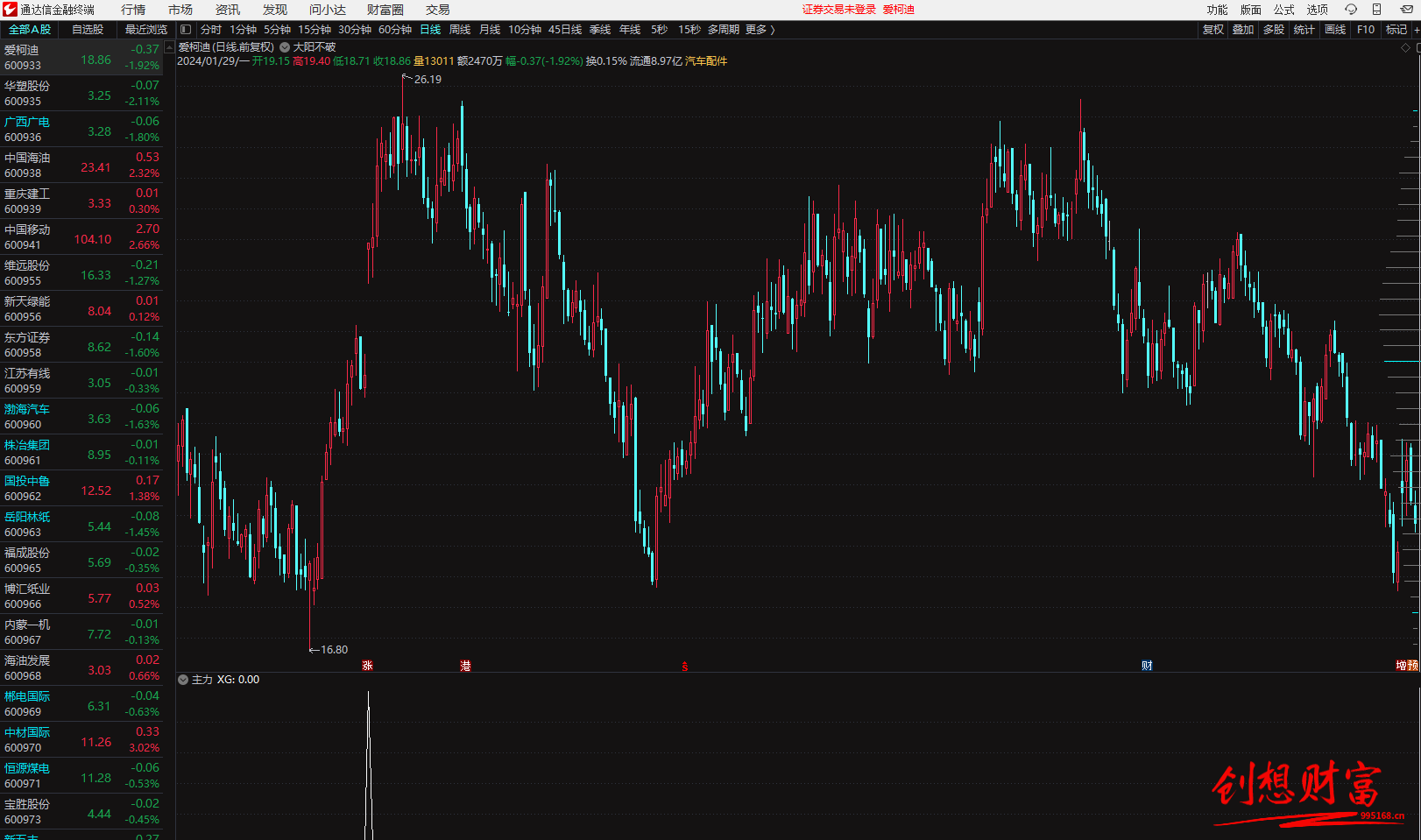Open the 问小达 menu

click(x=328, y=10)
